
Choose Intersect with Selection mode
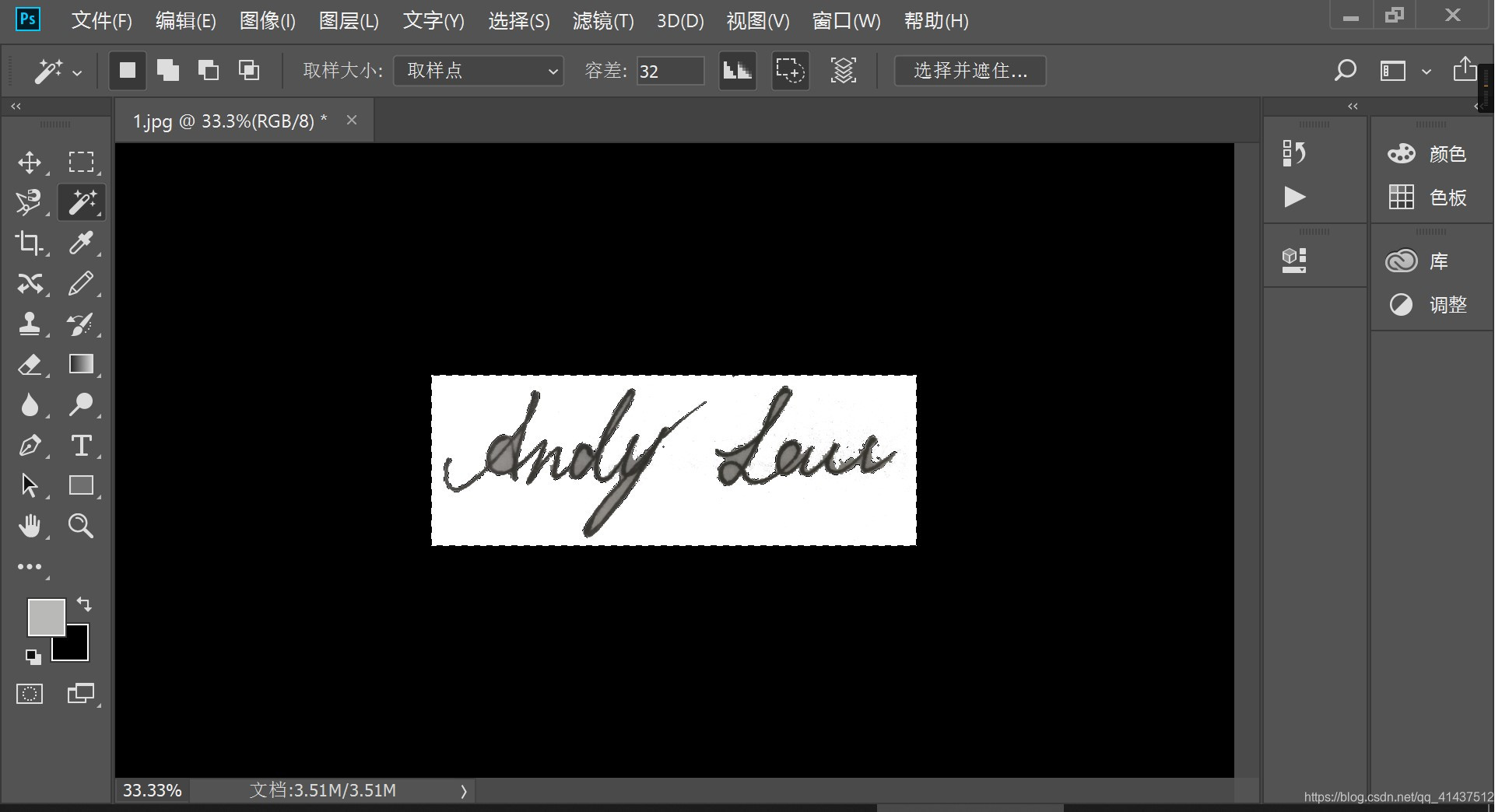pos(249,71)
